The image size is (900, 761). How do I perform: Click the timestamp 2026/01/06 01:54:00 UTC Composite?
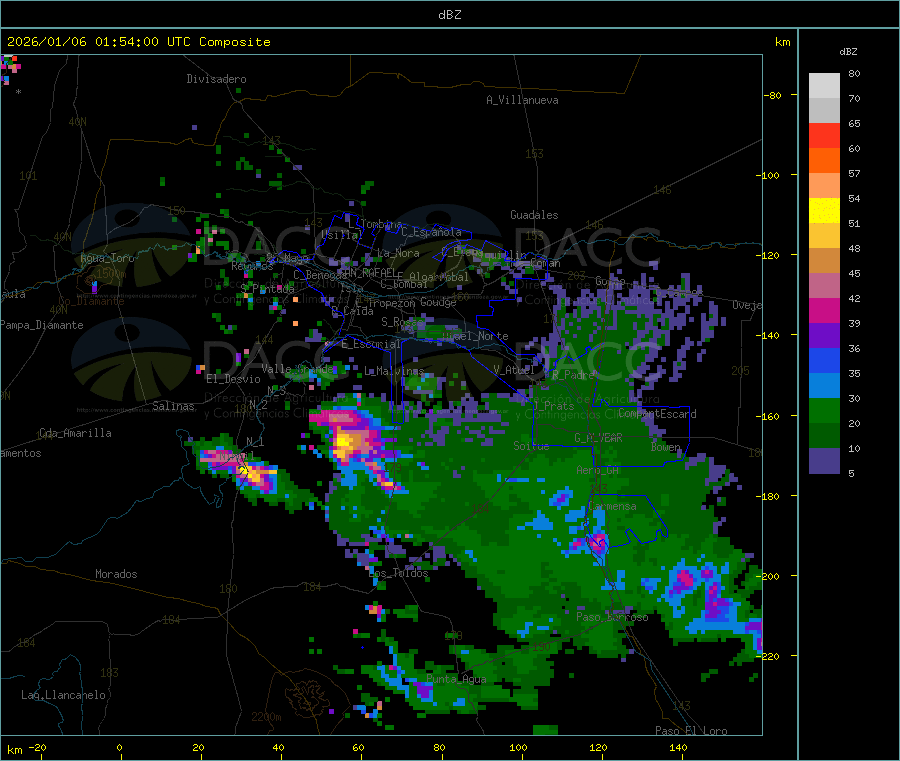138,42
